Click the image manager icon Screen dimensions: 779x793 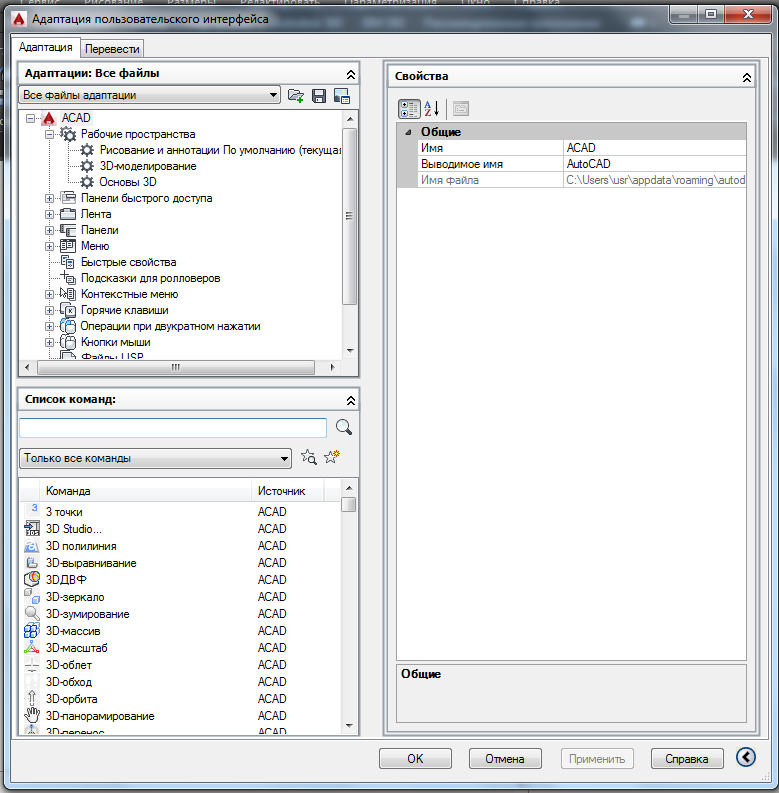tap(342, 96)
